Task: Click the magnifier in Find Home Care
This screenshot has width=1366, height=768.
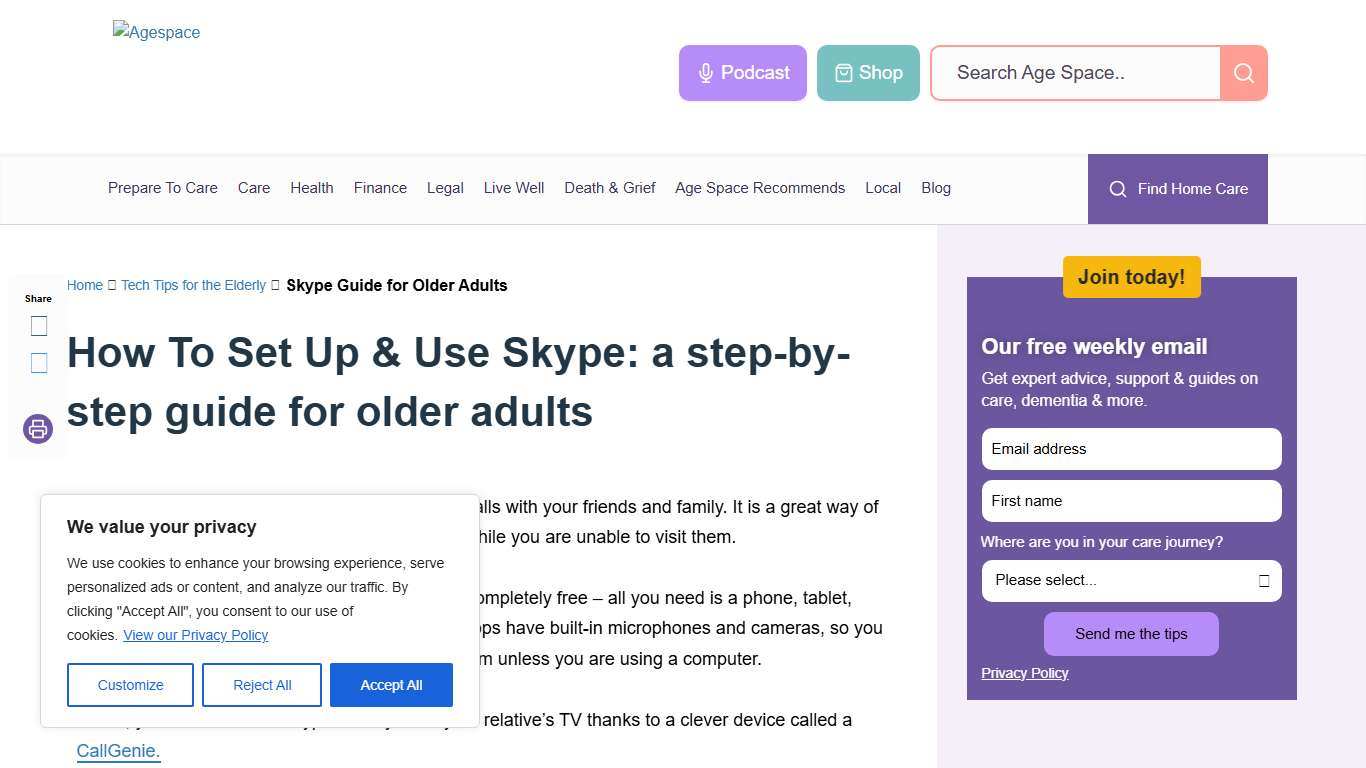Action: click(x=1118, y=189)
